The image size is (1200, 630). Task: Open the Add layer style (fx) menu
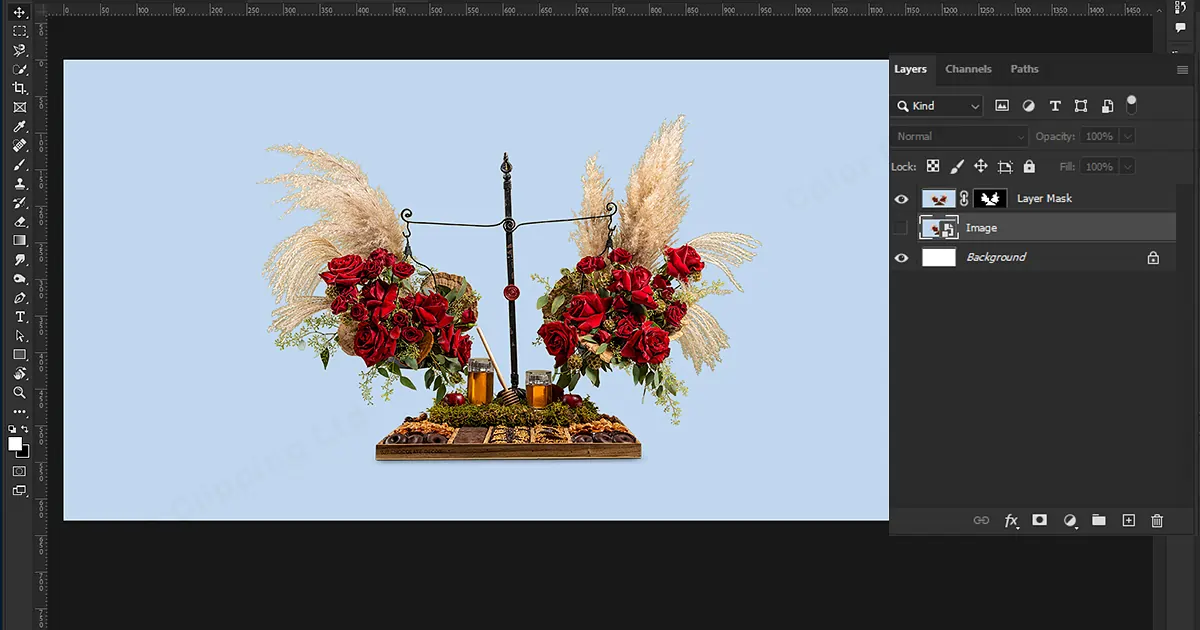pyautogui.click(x=1011, y=520)
